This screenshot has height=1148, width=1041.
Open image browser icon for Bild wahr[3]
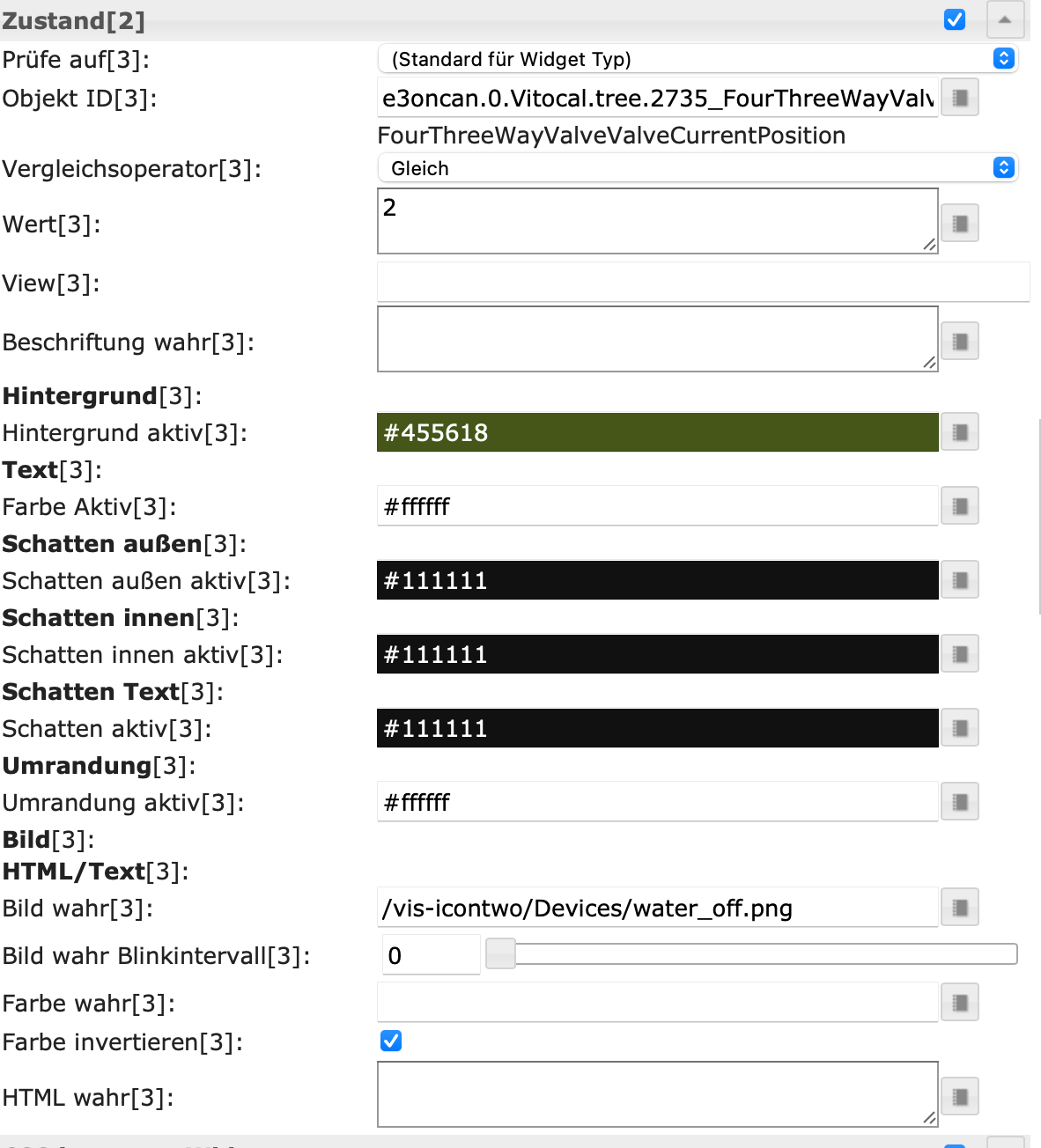pyautogui.click(x=960, y=908)
